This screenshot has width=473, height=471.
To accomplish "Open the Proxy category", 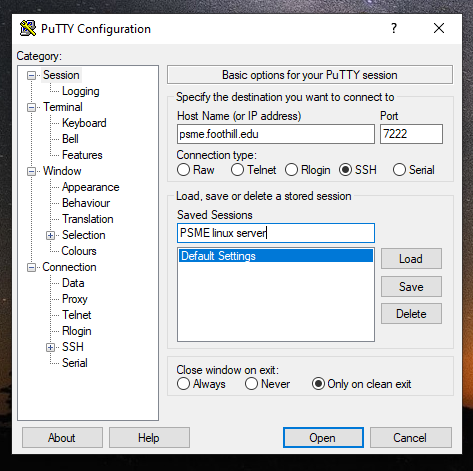I will pos(75,299).
